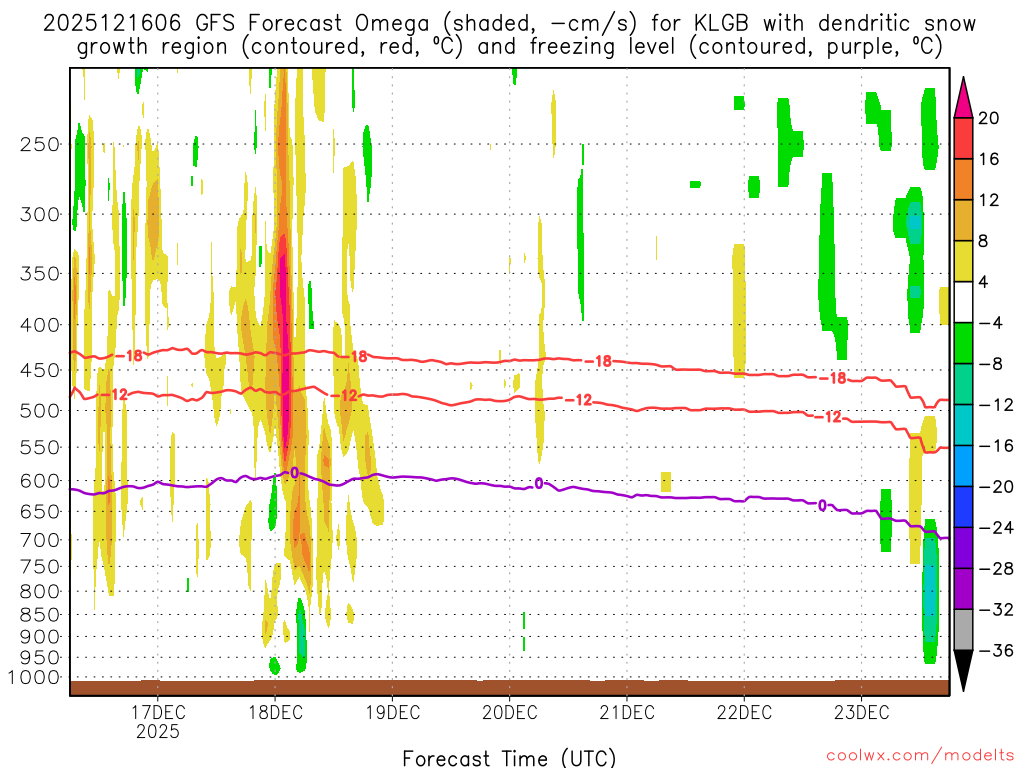
Task: Click the 750 pressure level label
Action: [x=40, y=567]
